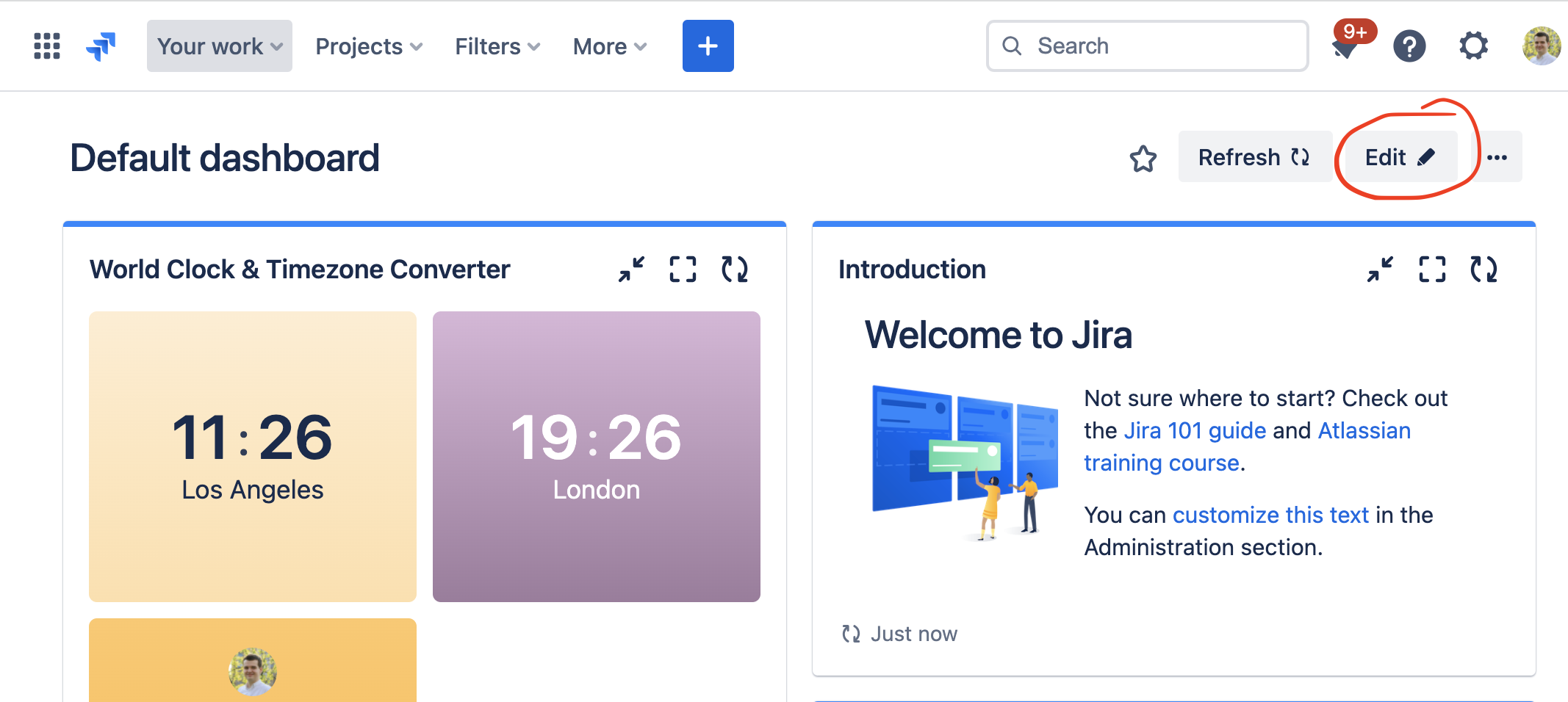Select the London clock card

[x=597, y=457]
